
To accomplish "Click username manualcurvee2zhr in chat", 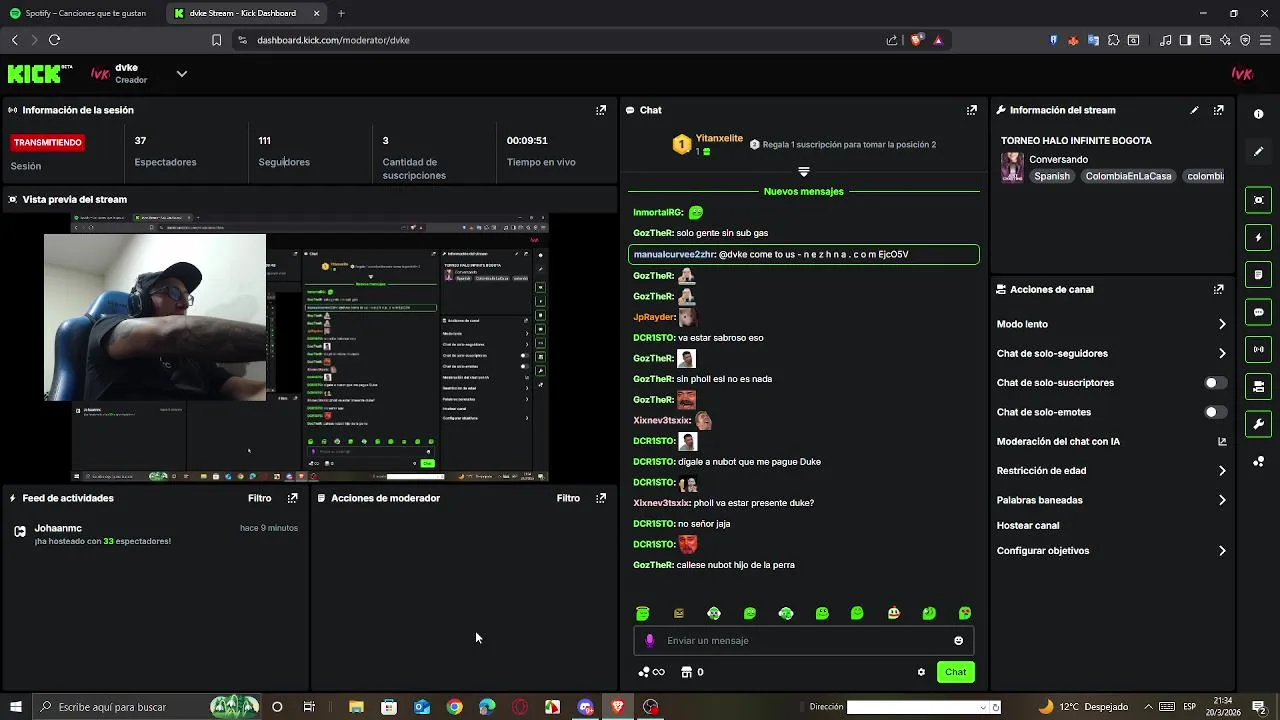I will click(x=674, y=255).
